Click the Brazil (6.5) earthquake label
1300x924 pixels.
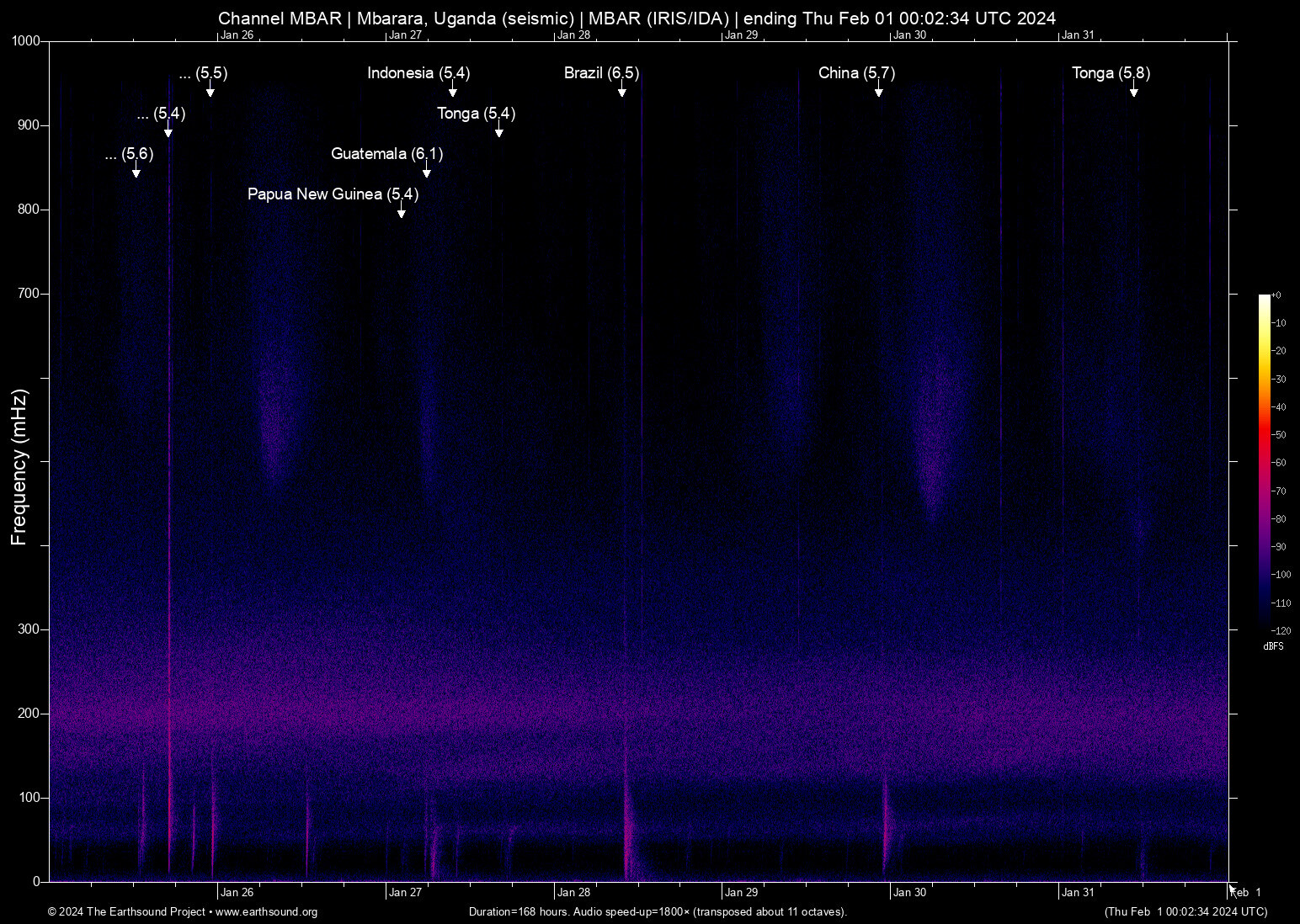click(601, 73)
